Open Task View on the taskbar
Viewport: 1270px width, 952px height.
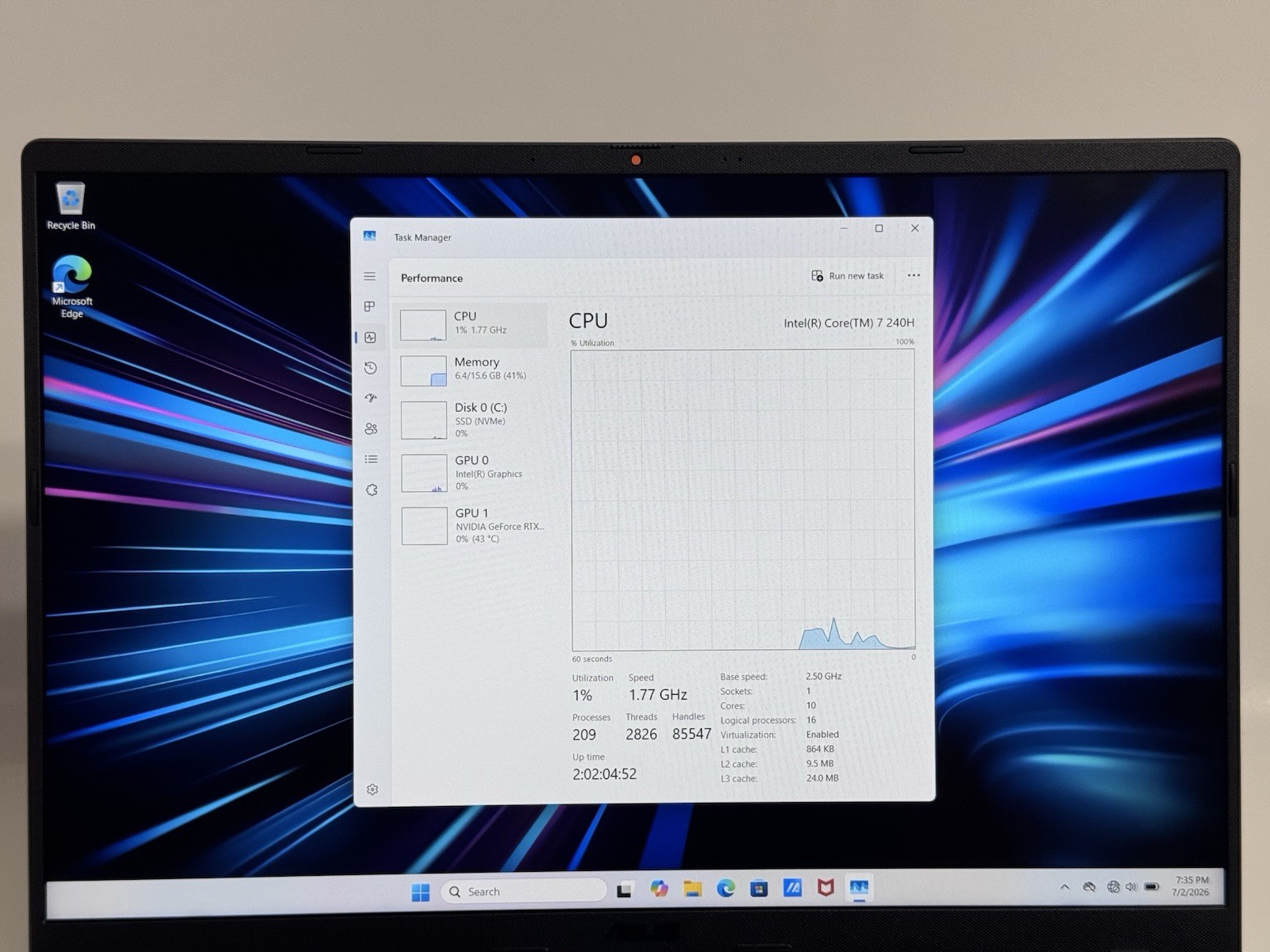point(625,891)
